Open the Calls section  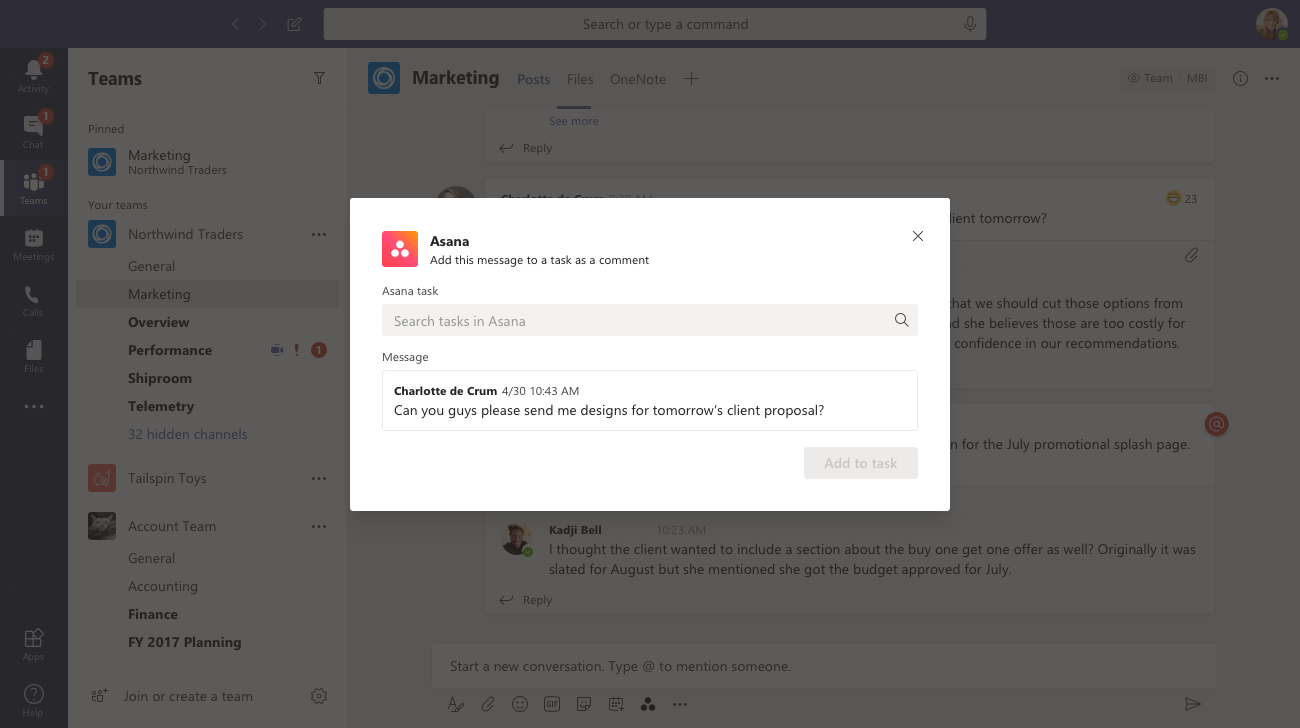(x=33, y=299)
